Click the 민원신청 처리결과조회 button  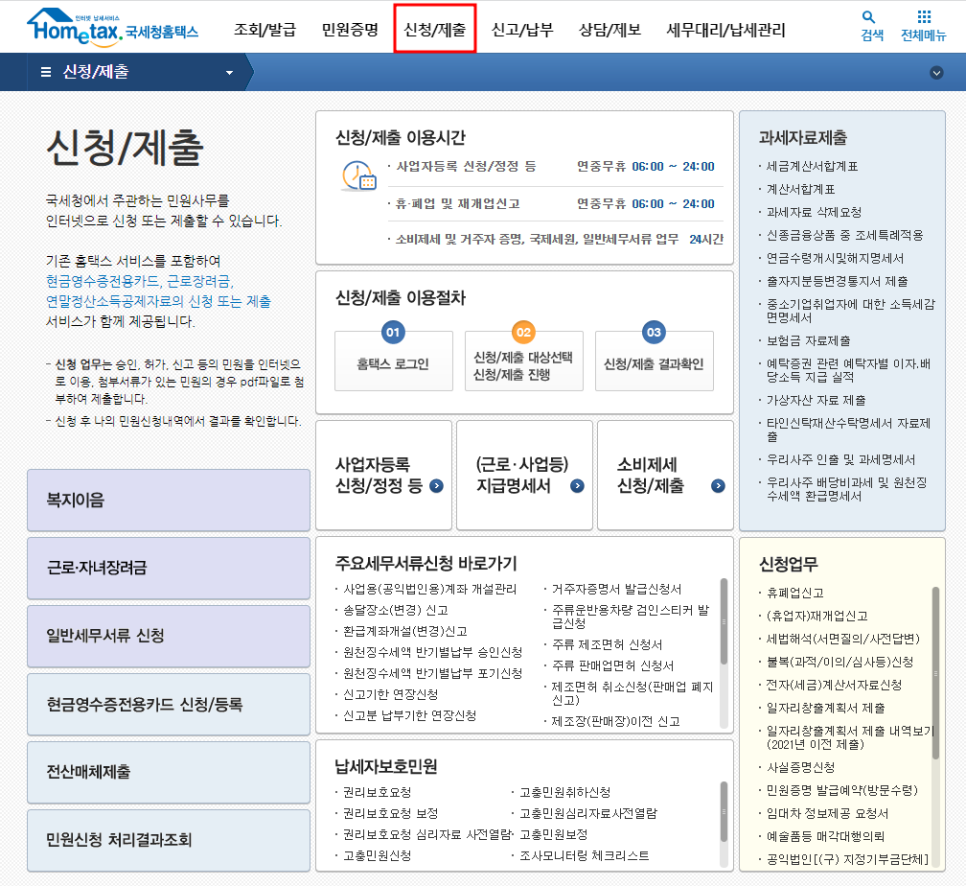(x=168, y=840)
